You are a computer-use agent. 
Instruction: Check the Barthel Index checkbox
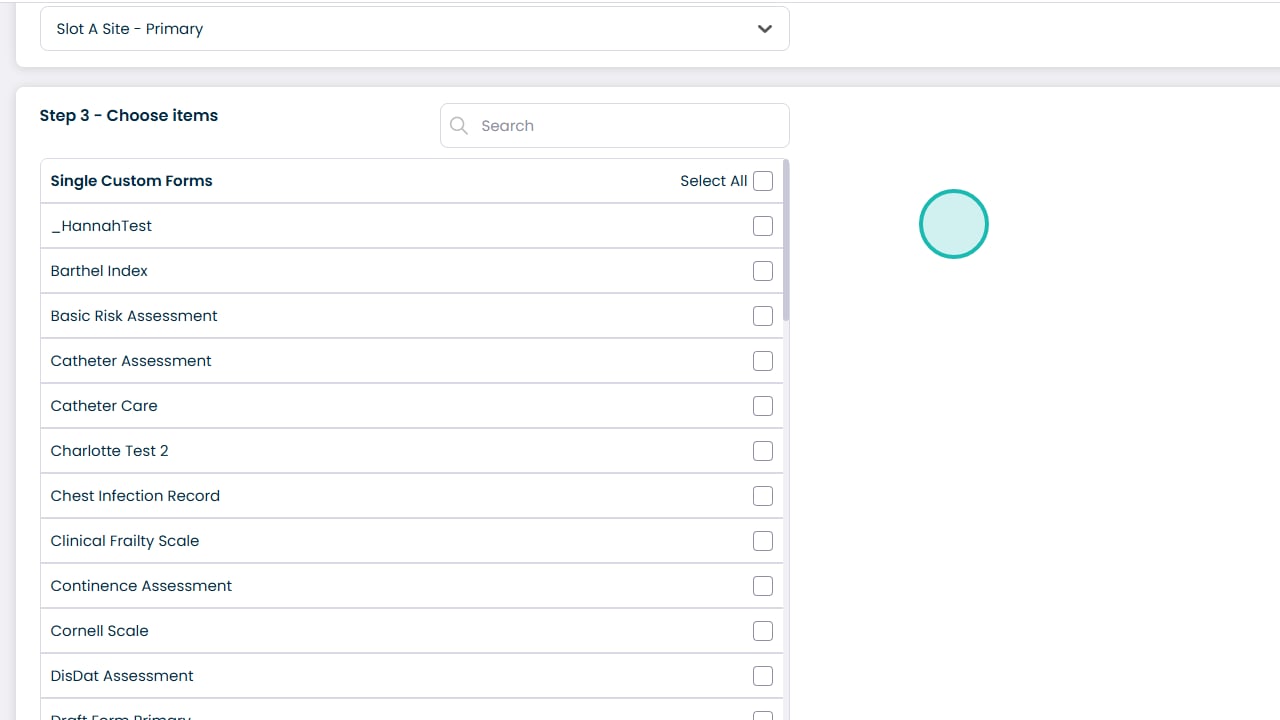point(763,271)
